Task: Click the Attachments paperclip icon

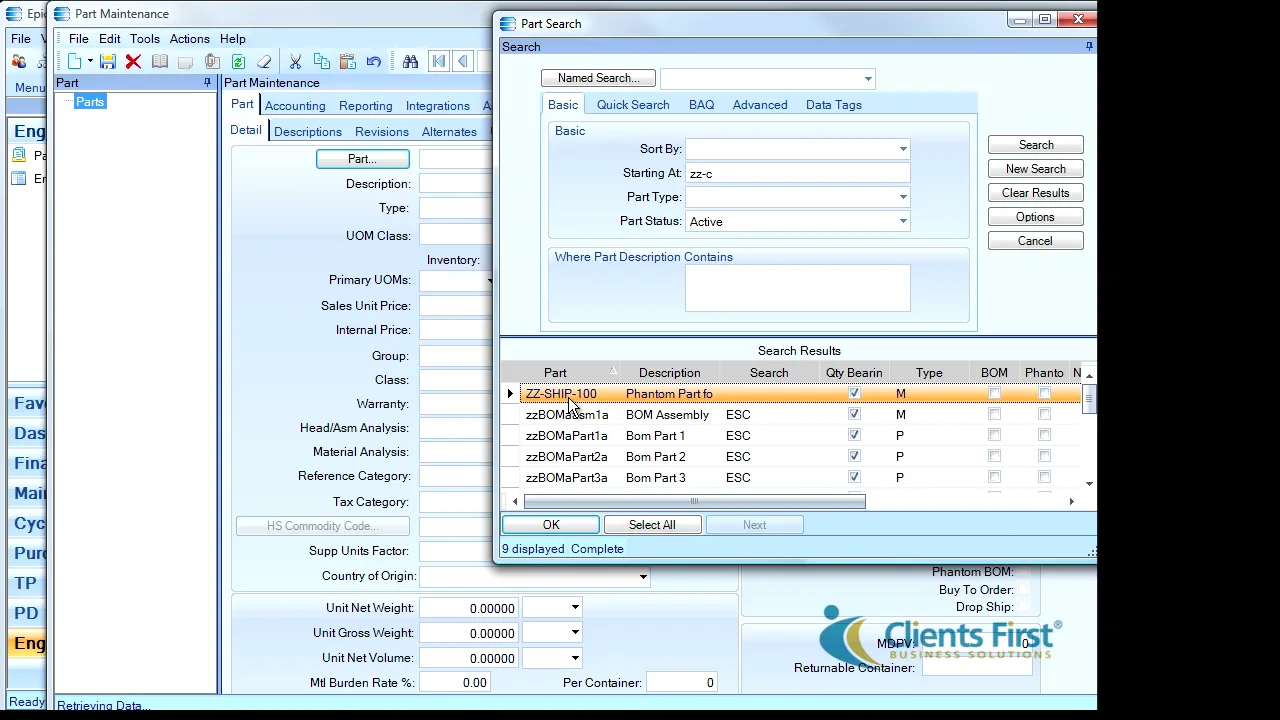Action: pos(212,62)
